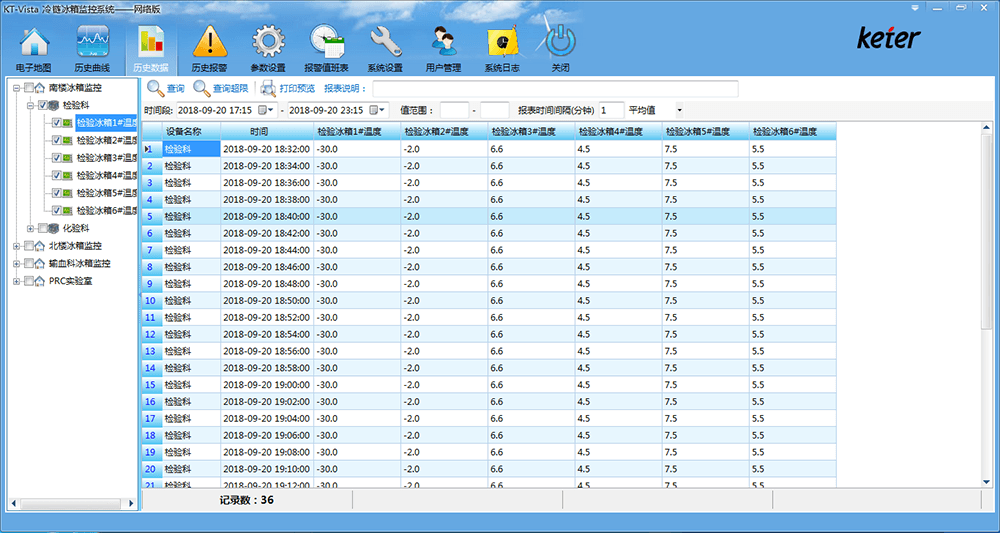Click the 输血科冰箱监控 house icon
The image size is (1000, 533).
[40, 263]
